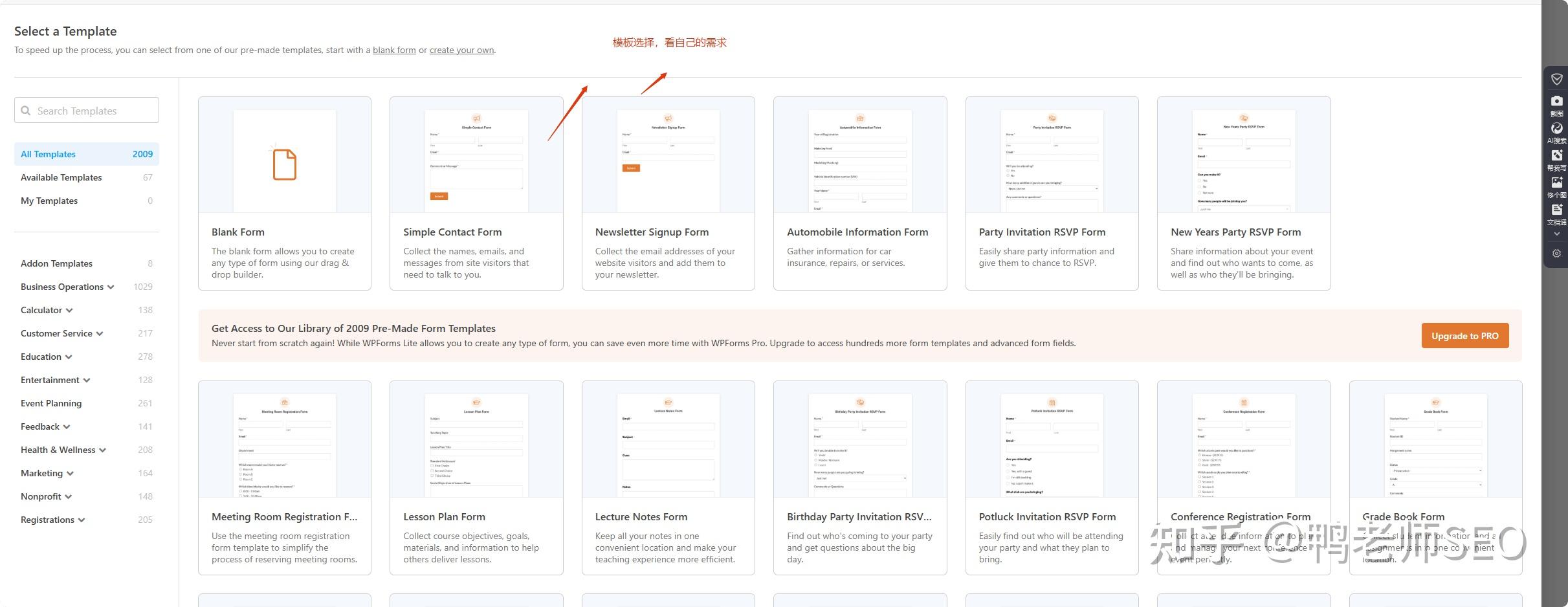
Task: Expand Business Operations subcategories chevron
Action: pos(111,287)
